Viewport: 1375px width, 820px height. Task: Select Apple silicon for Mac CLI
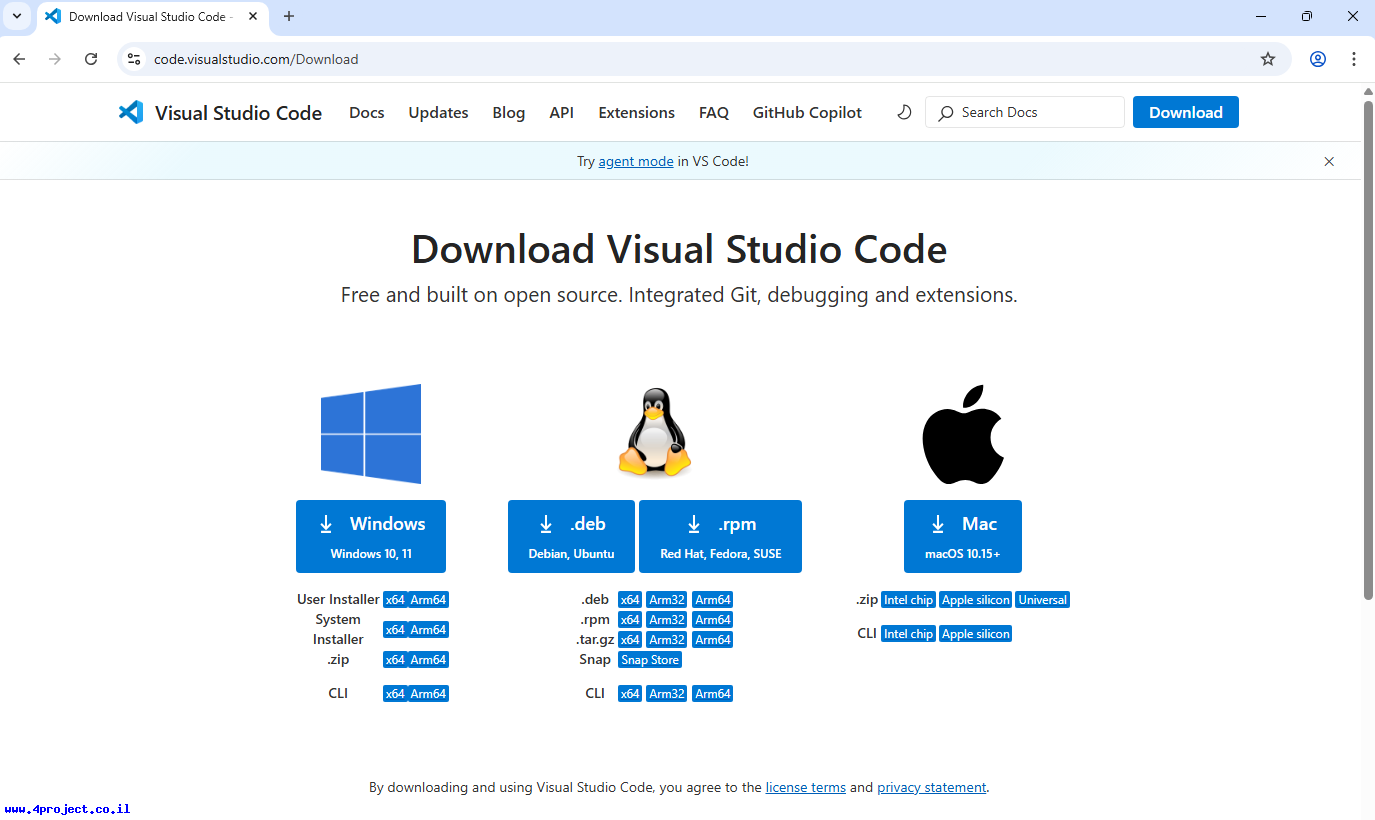(976, 634)
